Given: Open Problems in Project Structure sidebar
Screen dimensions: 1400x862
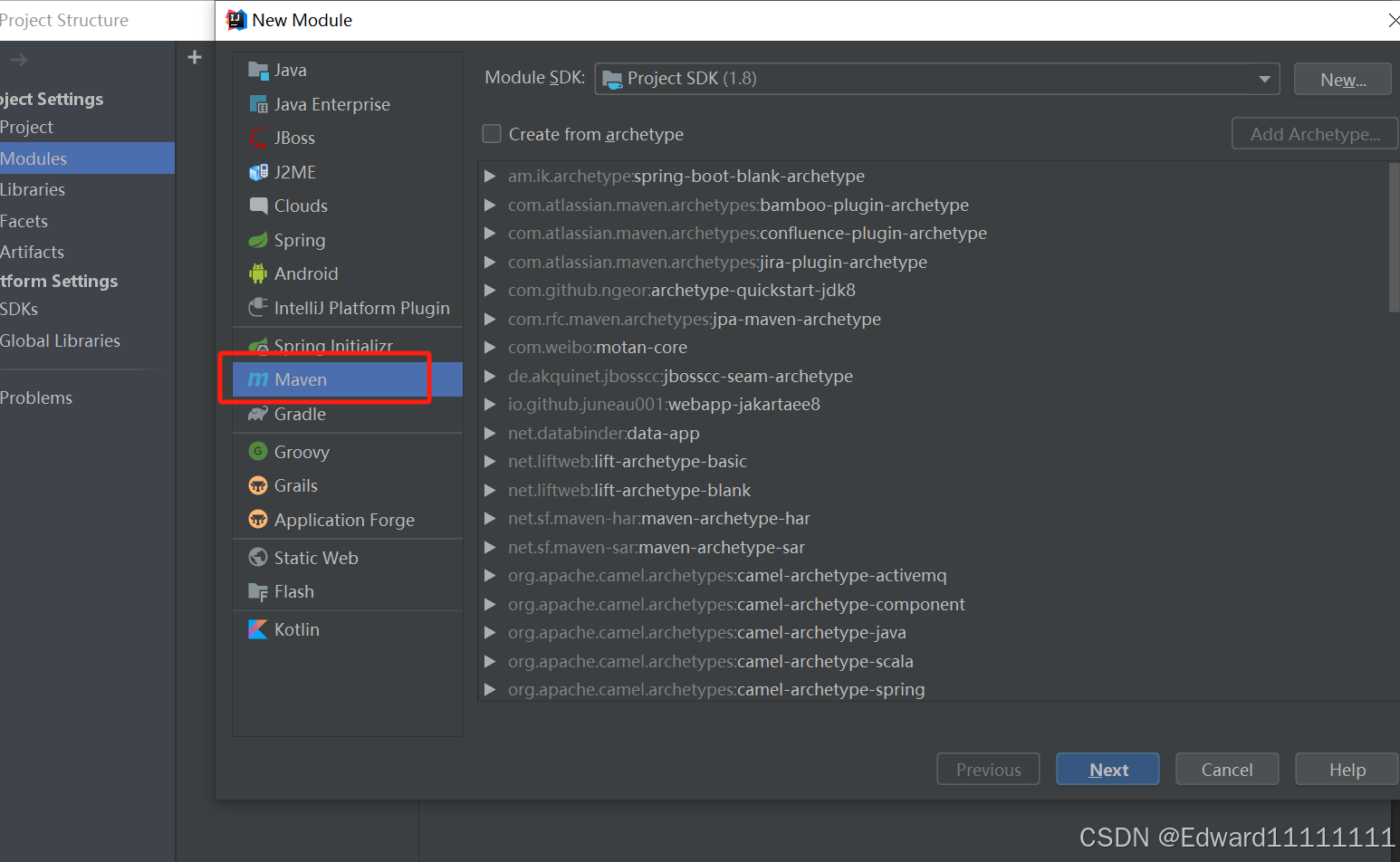Looking at the screenshot, I should click(87, 397).
